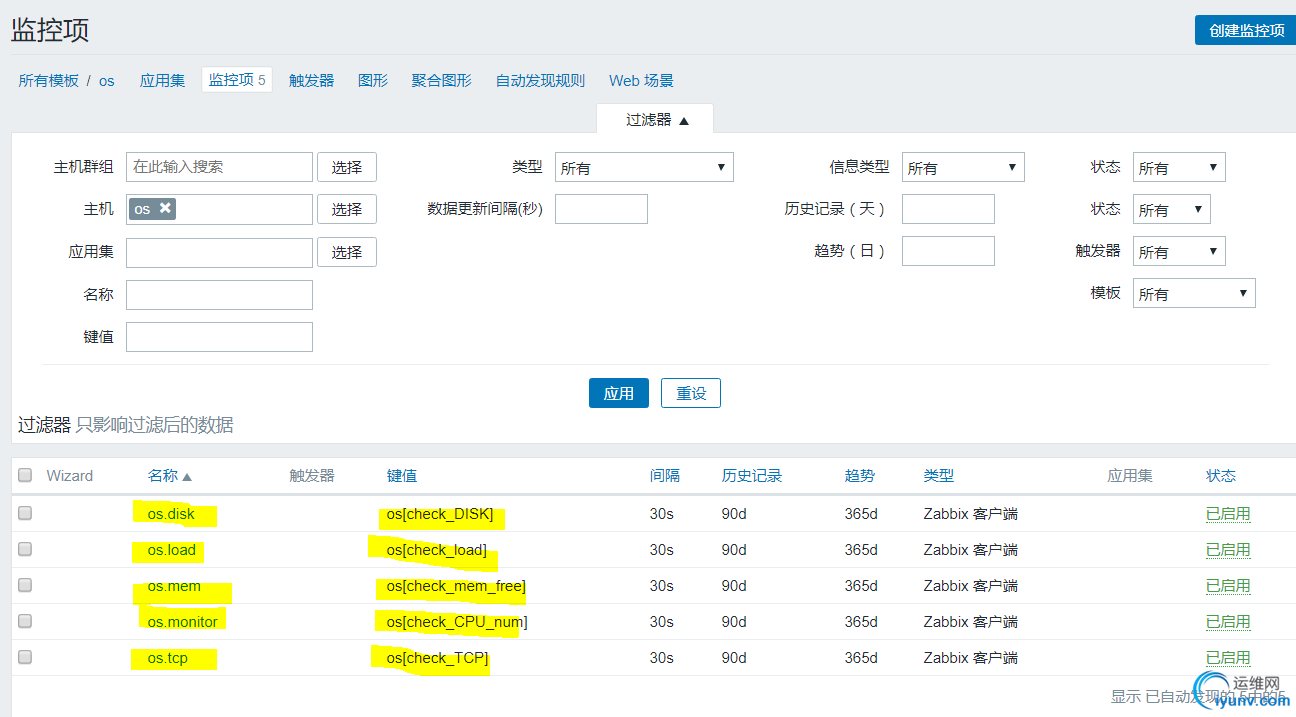Open the os.disk item

pyautogui.click(x=171, y=514)
